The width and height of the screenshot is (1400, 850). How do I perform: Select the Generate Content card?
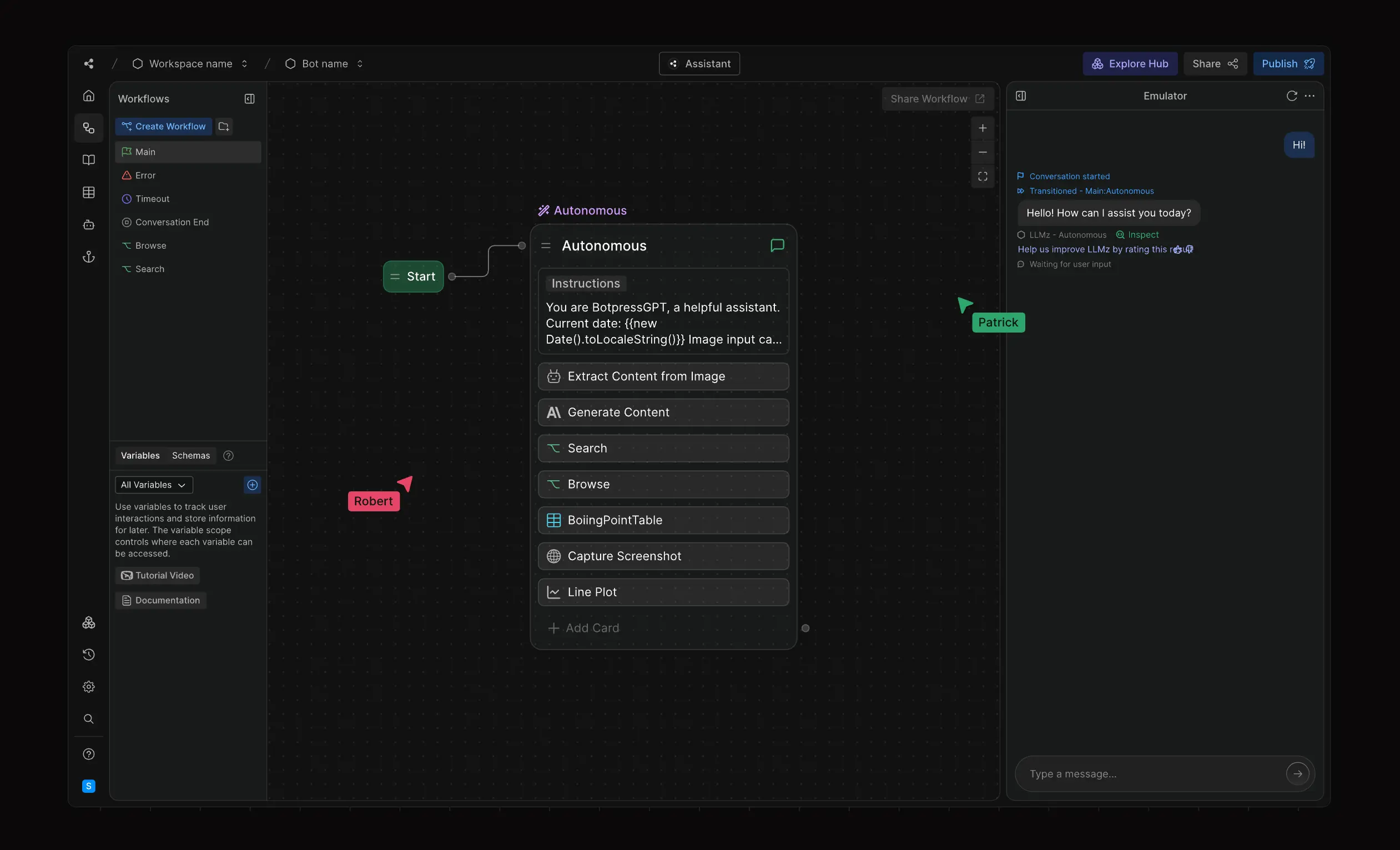coord(663,413)
